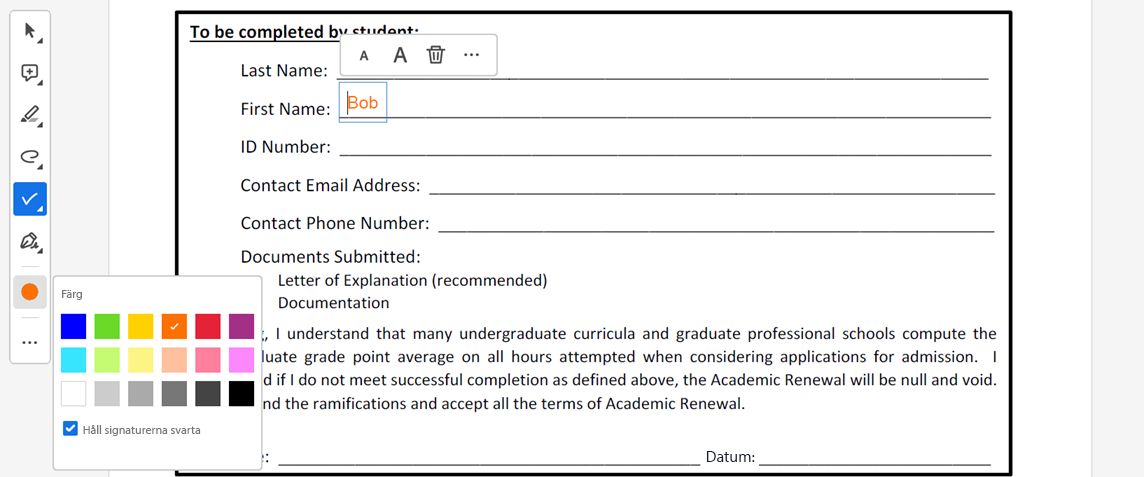Image resolution: width=1144 pixels, height=477 pixels.
Task: Increase text size with large A
Action: pos(400,55)
